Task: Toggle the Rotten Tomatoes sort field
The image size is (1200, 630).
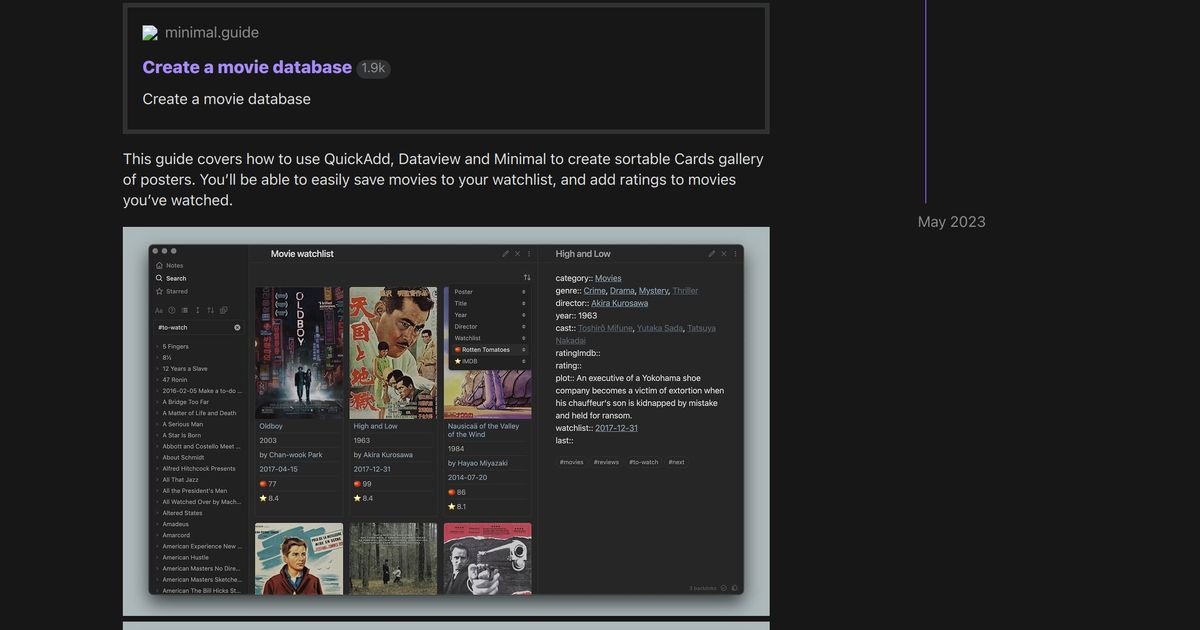Action: pos(487,350)
